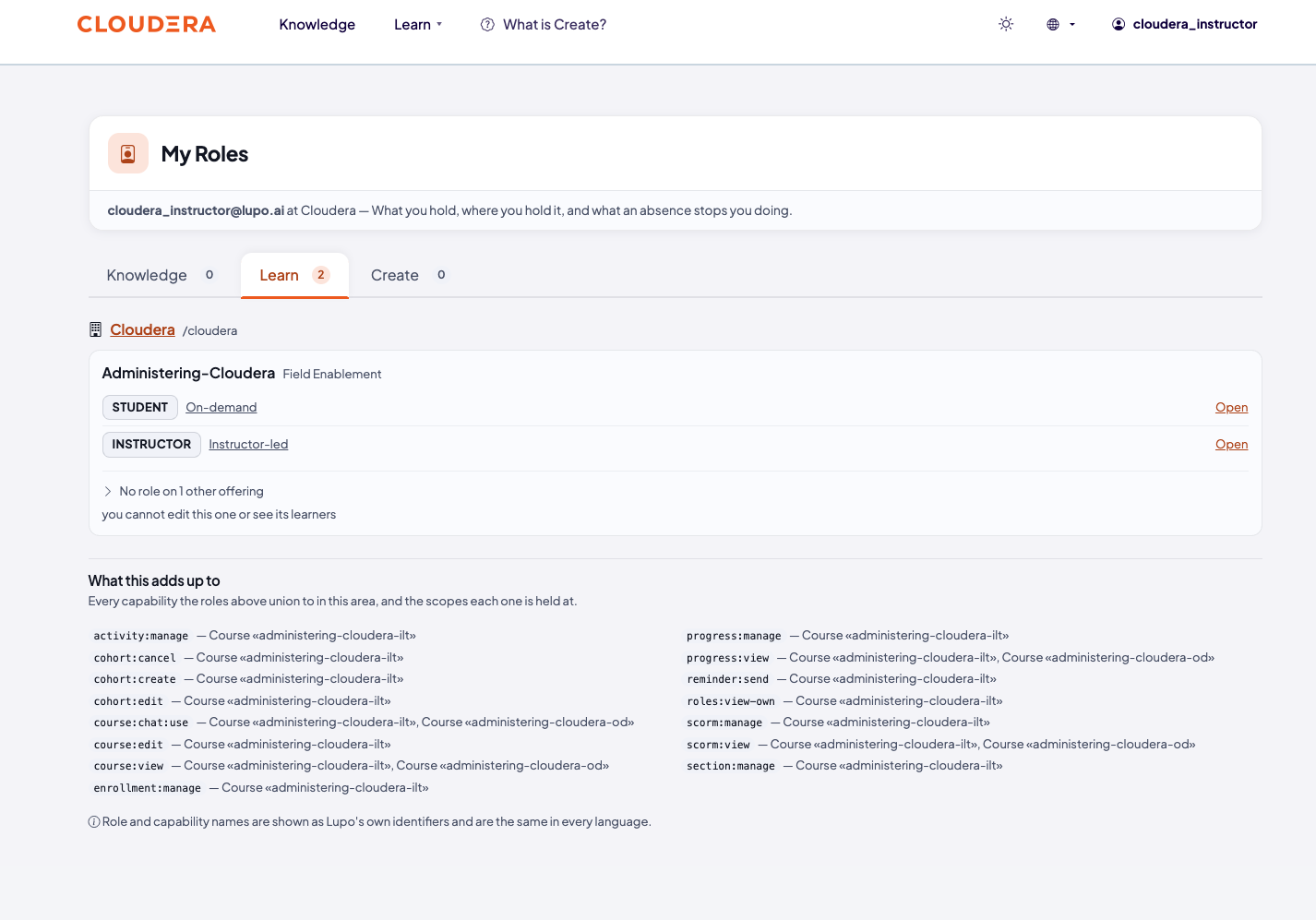The height and width of the screenshot is (920, 1316).
Task: Click the course:view capability
Action: coord(128,766)
